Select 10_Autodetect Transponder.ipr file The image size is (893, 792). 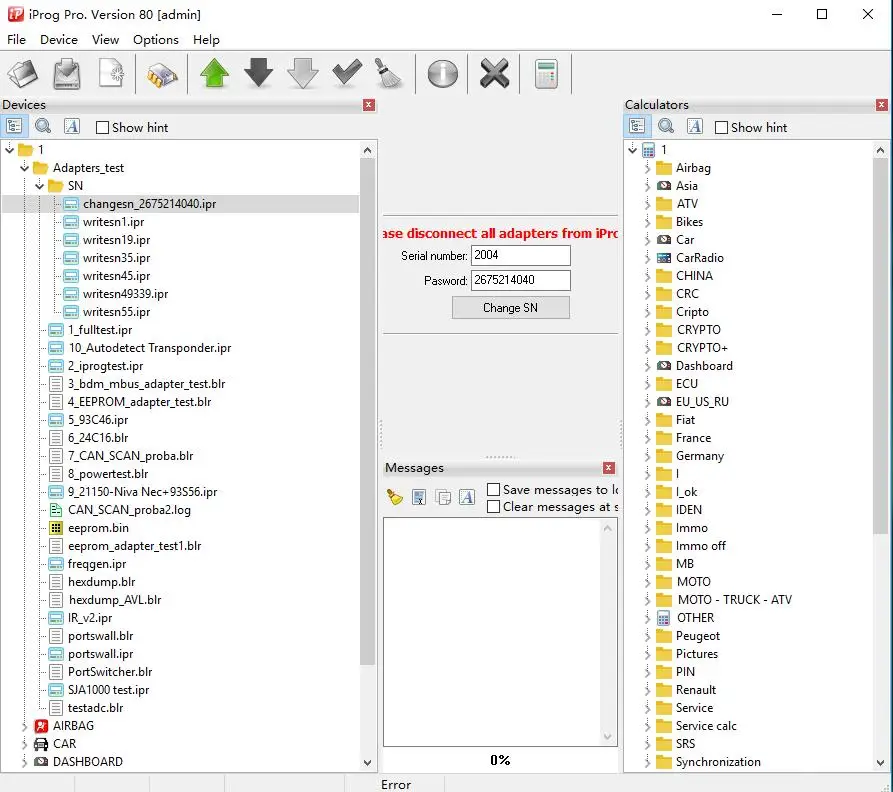[150, 348]
